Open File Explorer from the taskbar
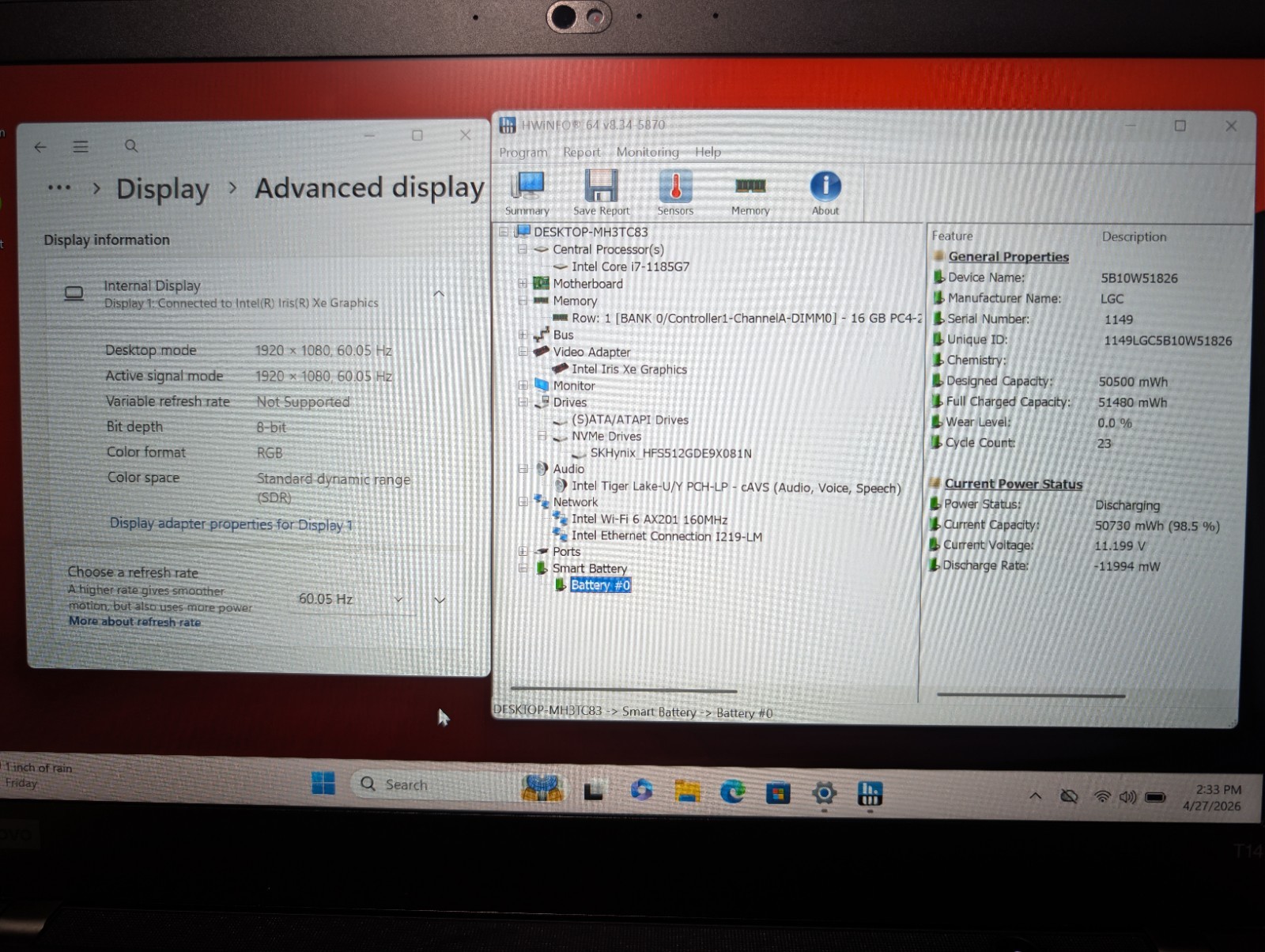 click(687, 791)
